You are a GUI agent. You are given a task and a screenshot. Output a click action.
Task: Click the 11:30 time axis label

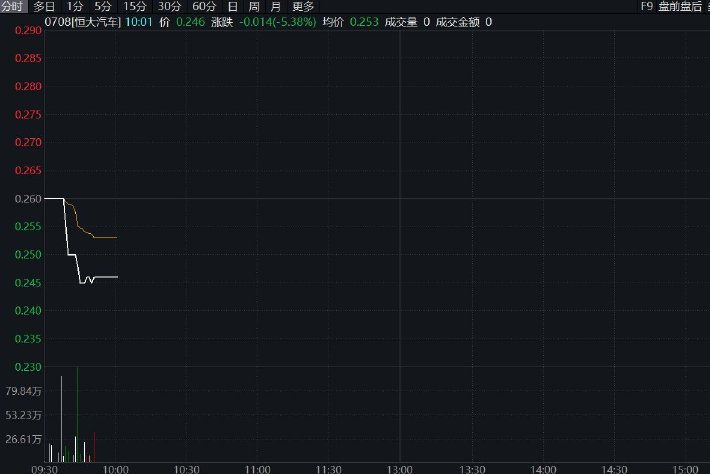tap(329, 469)
